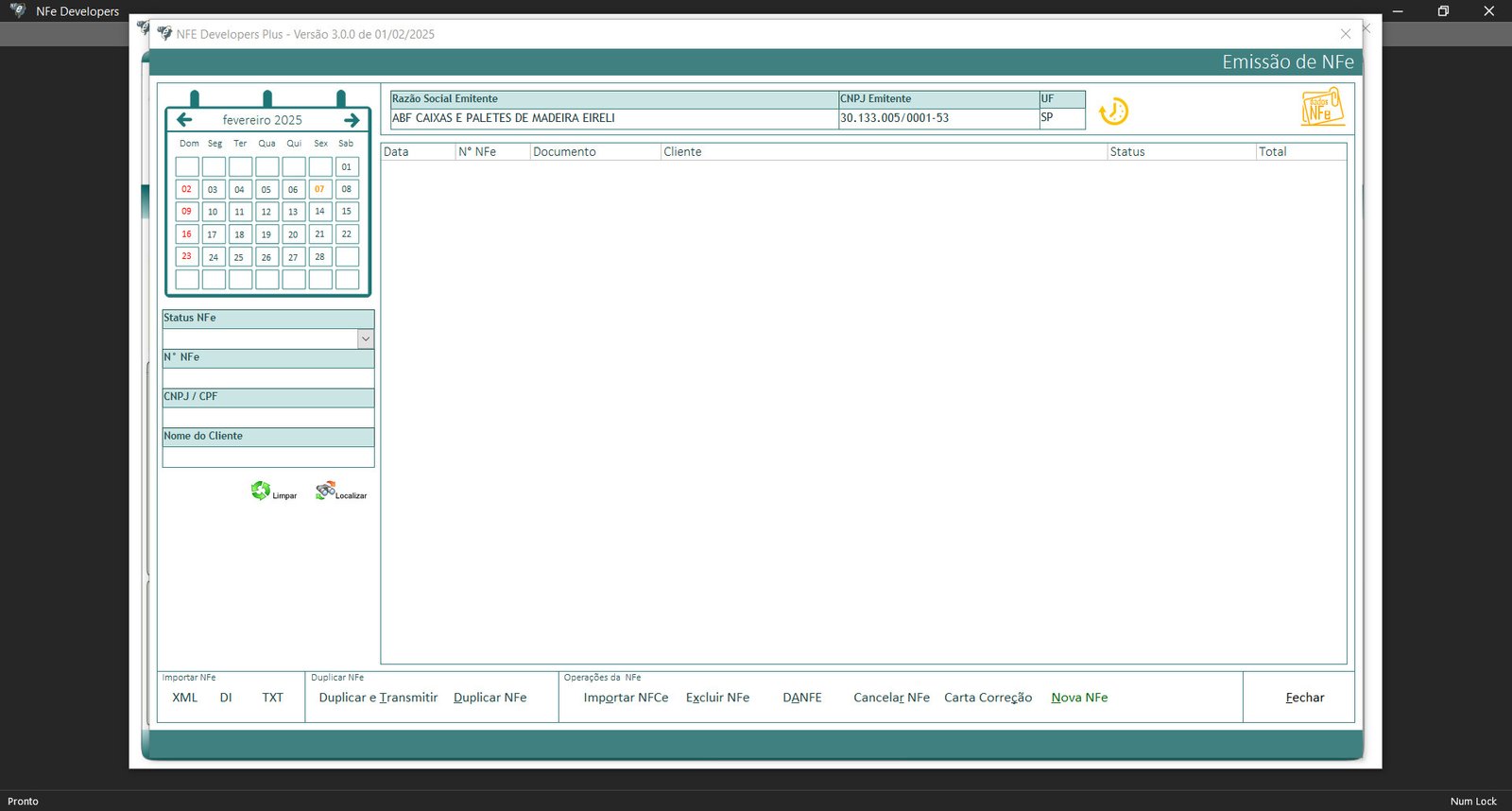Select day 07 in the calendar

(x=319, y=189)
